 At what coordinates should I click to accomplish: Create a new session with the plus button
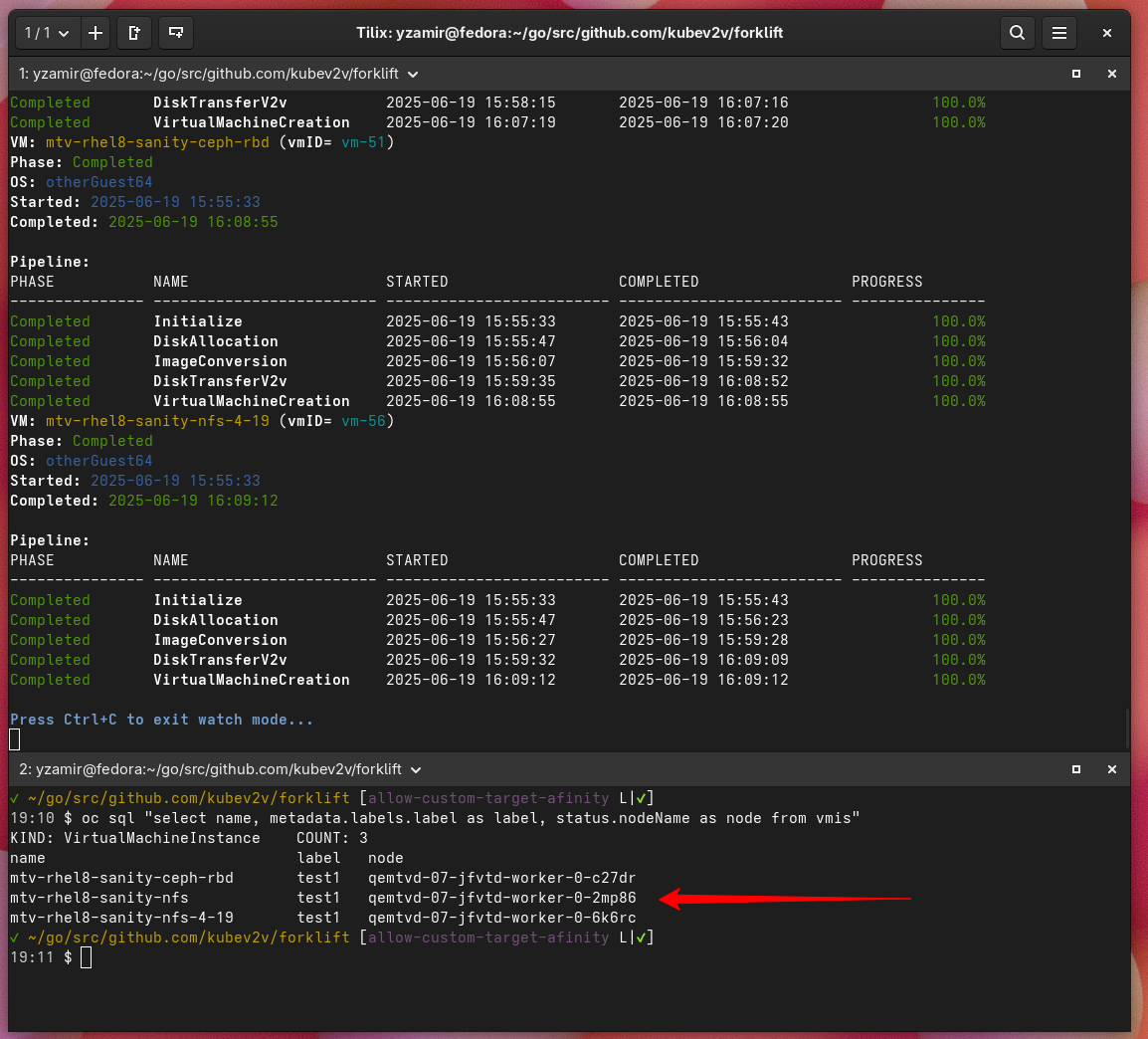click(96, 33)
